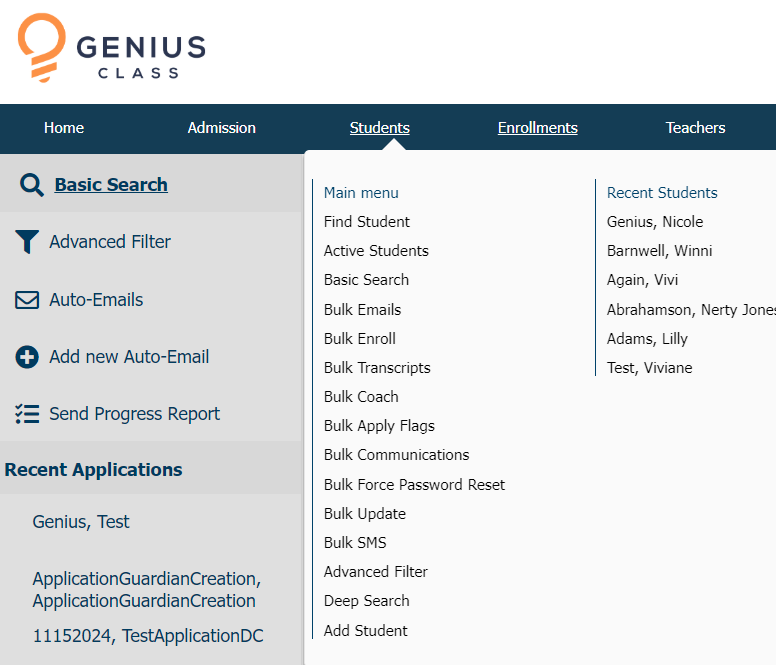Open recent student Test, Viviane
This screenshot has height=665, width=776.
pyautogui.click(x=649, y=368)
